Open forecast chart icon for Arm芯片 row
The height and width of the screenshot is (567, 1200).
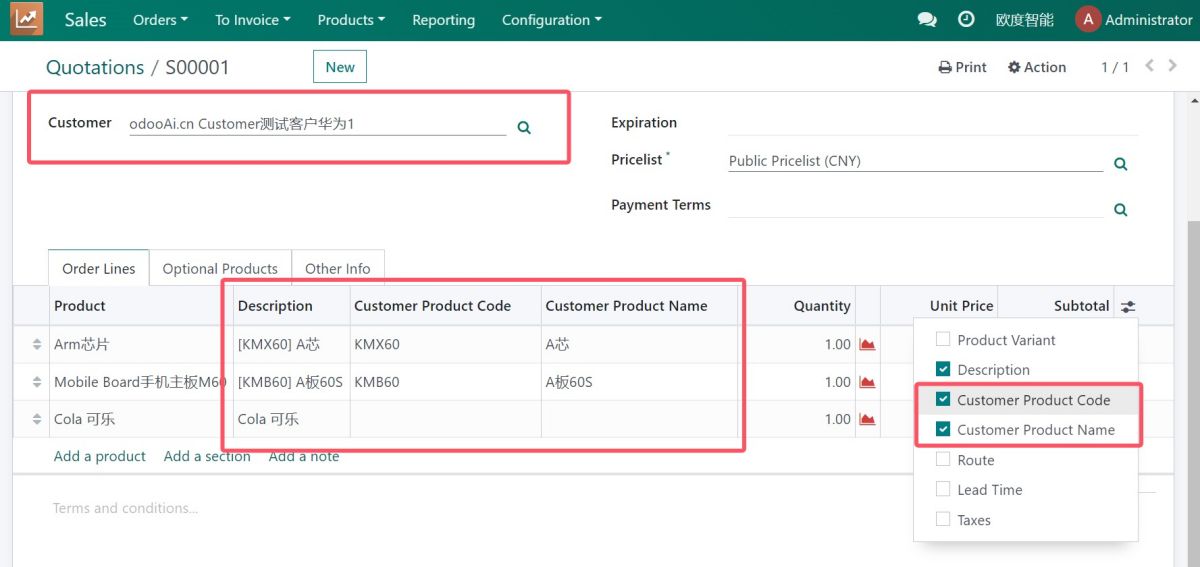[867, 345]
